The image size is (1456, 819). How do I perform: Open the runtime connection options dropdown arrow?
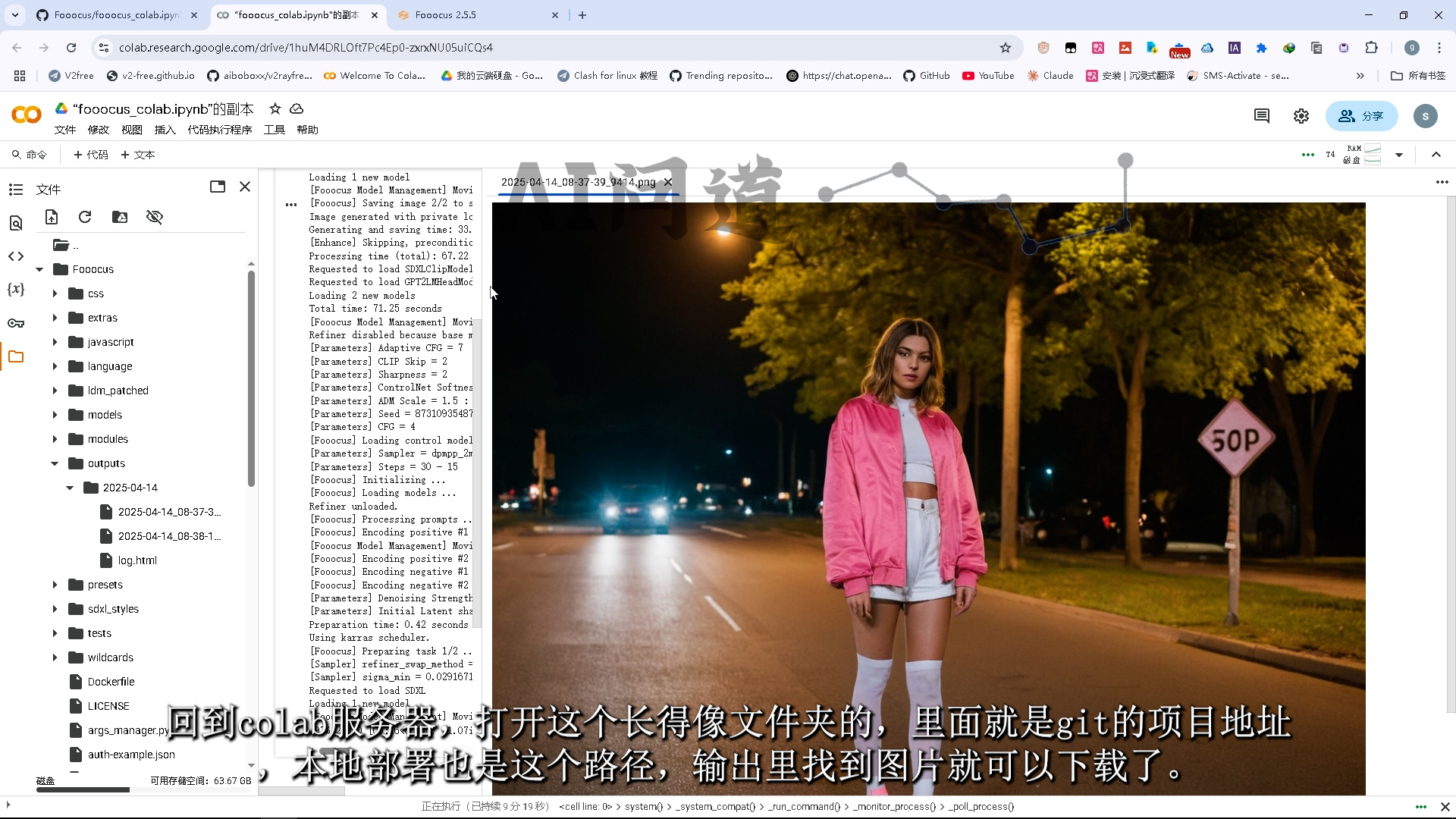click(x=1399, y=155)
